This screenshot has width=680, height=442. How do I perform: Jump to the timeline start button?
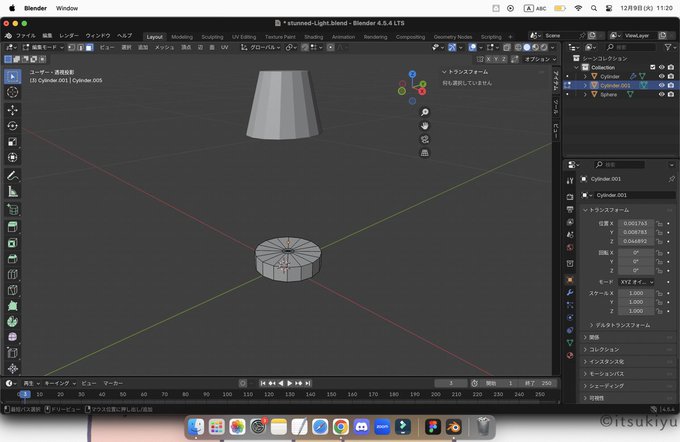pos(263,383)
